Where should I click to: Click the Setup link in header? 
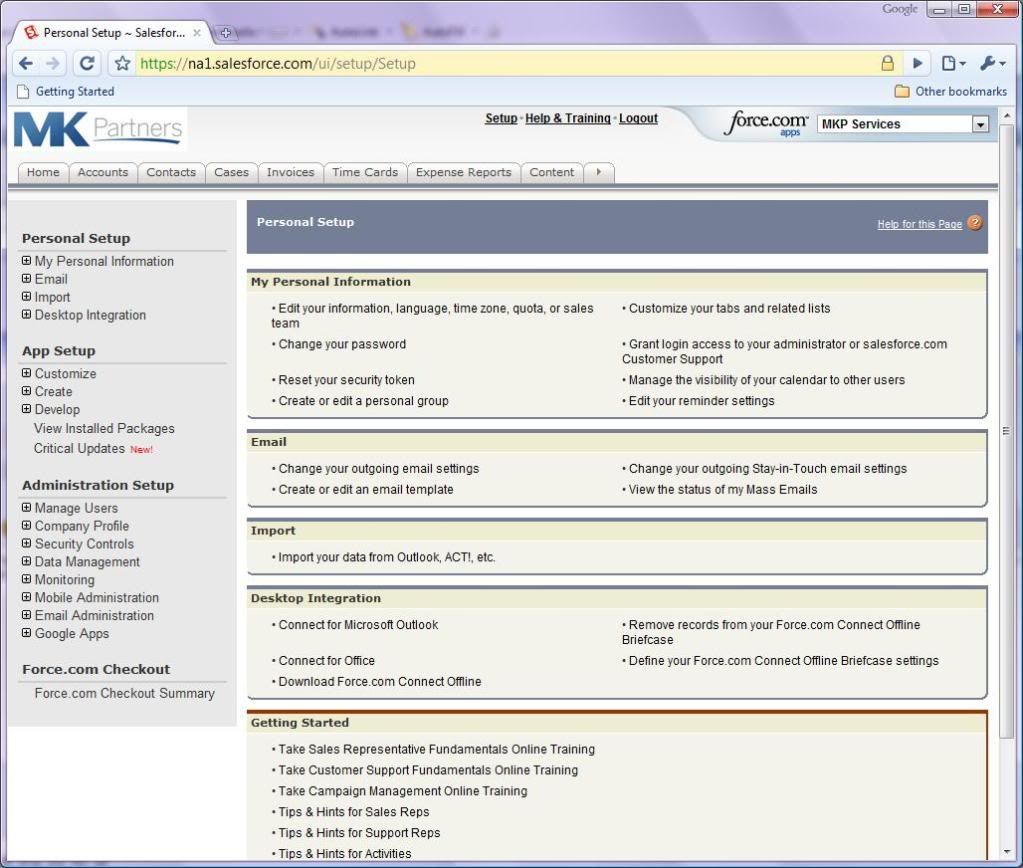point(501,118)
